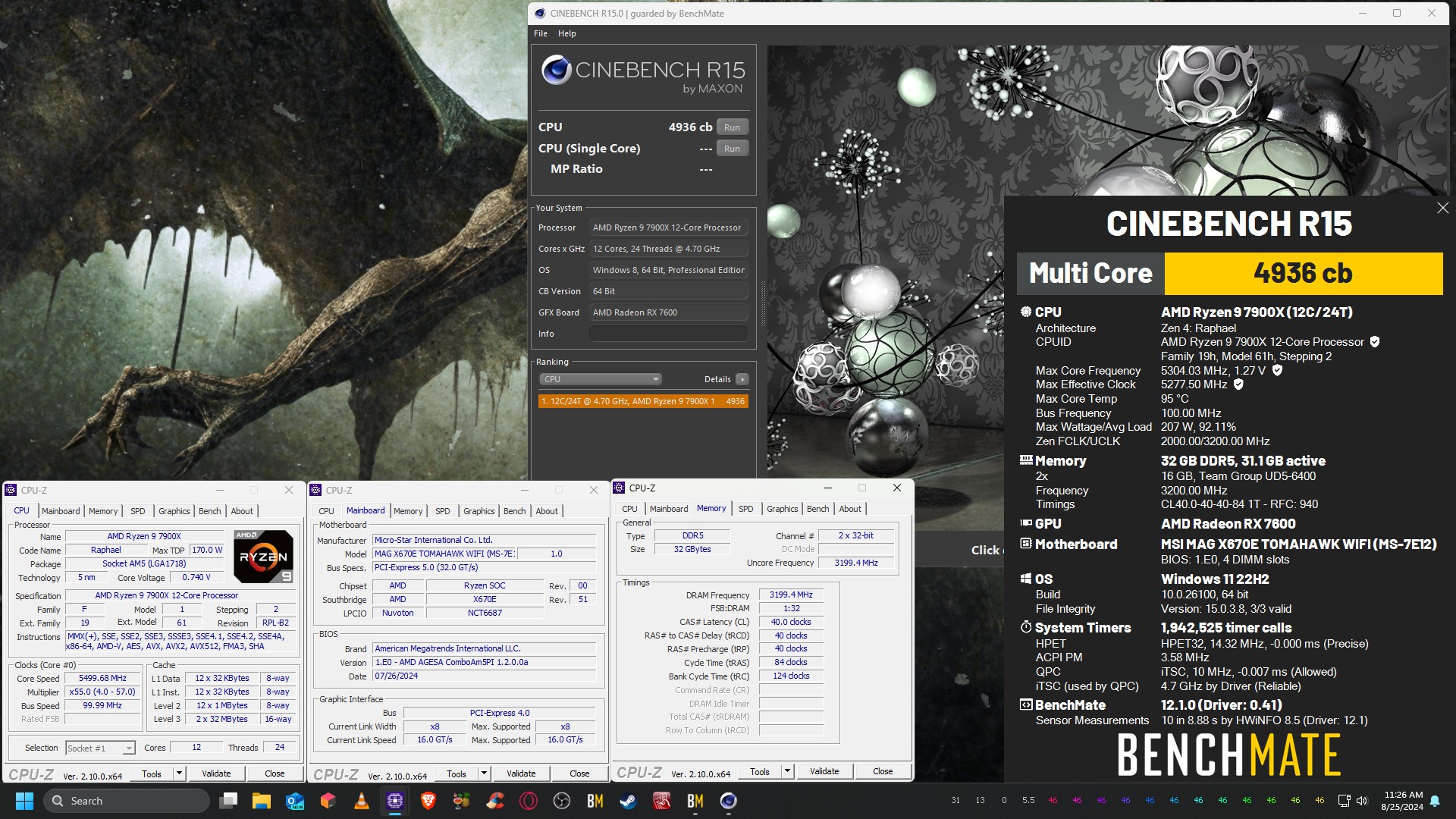Open File Explorer from the taskbar

[262, 801]
